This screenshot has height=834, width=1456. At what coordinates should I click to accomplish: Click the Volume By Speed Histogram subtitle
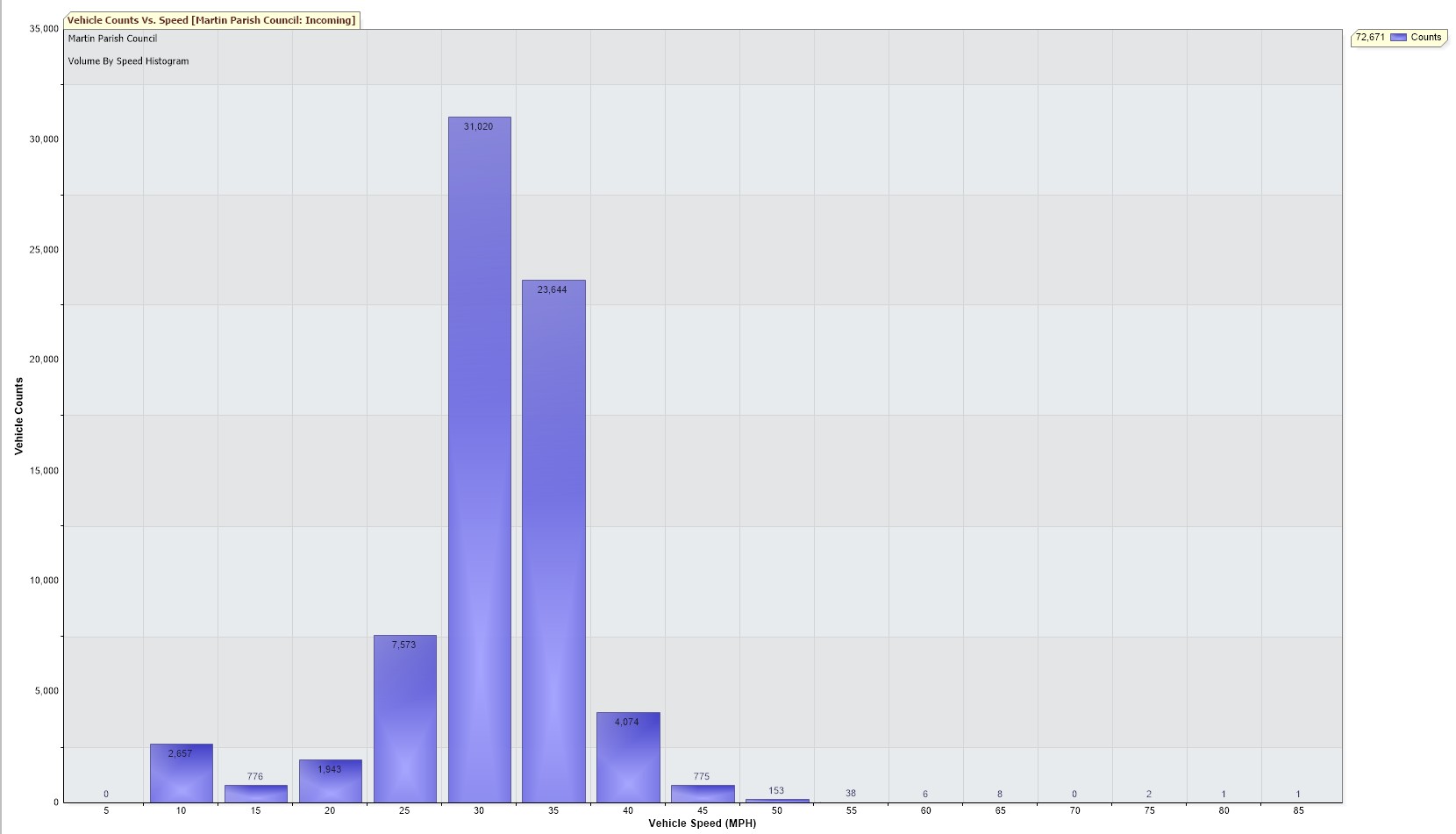128,61
